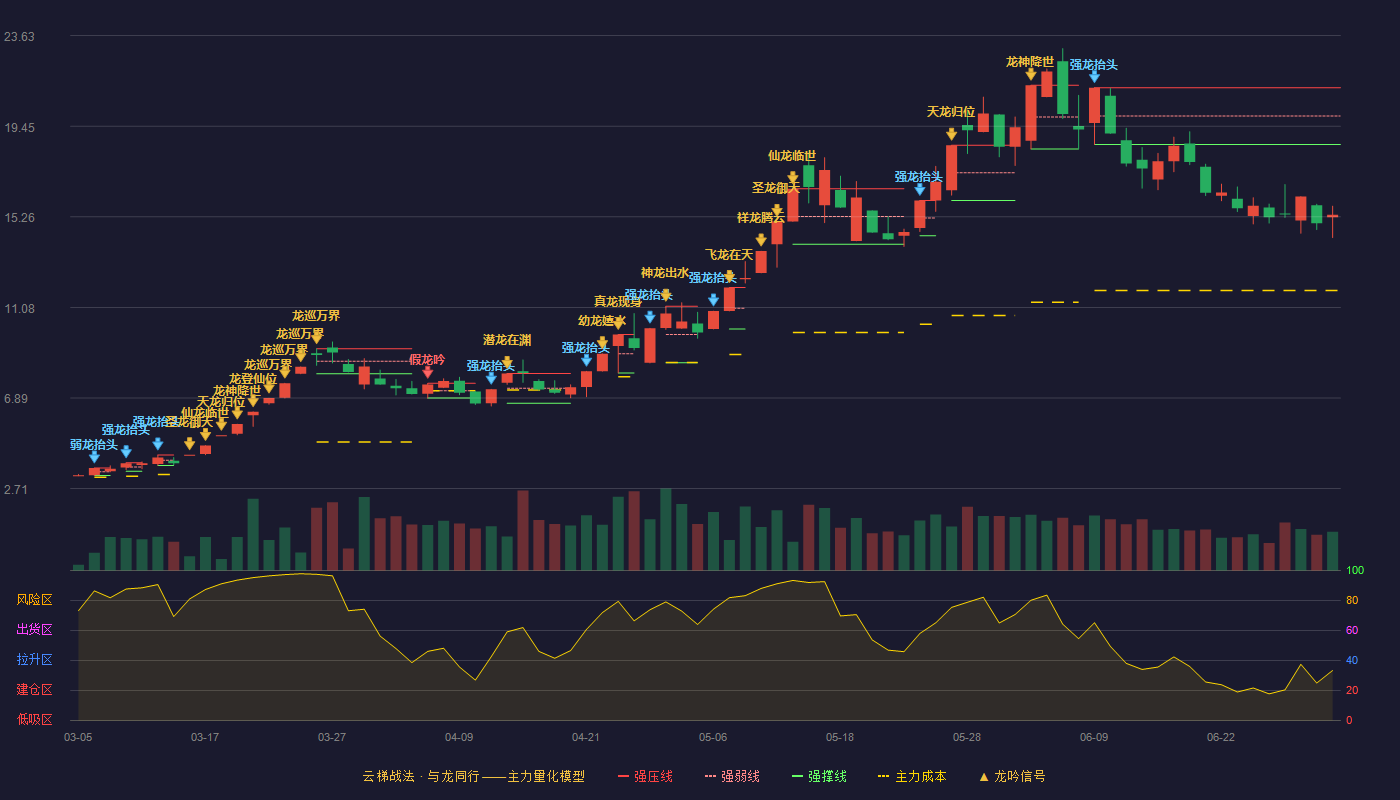Screen dimensions: 1400x800
Task: Click the 06-22 date label
Action: coord(1221,737)
